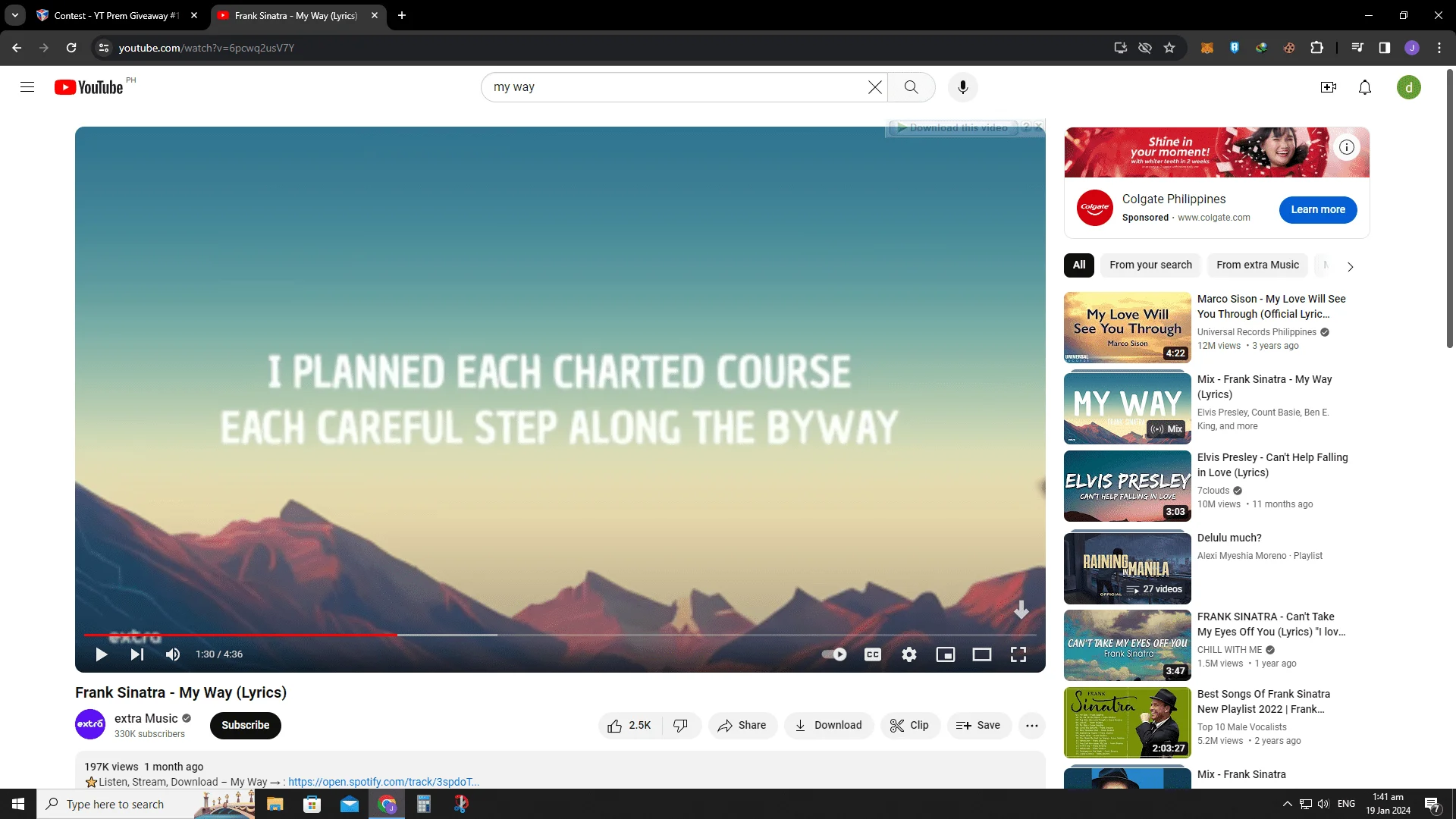Viewport: 1456px width, 819px height.
Task: Switch to miniplayer mode
Action: click(x=946, y=654)
